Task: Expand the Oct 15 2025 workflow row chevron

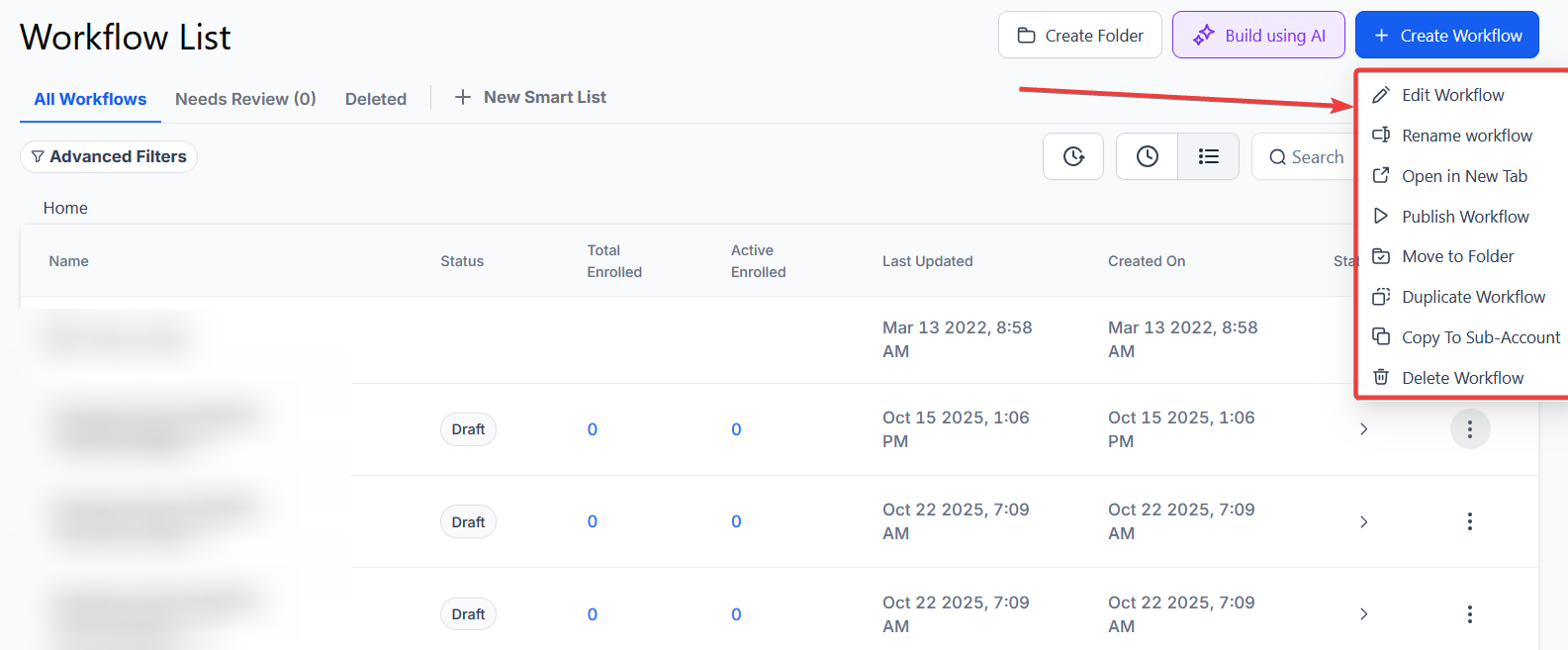Action: [1363, 429]
